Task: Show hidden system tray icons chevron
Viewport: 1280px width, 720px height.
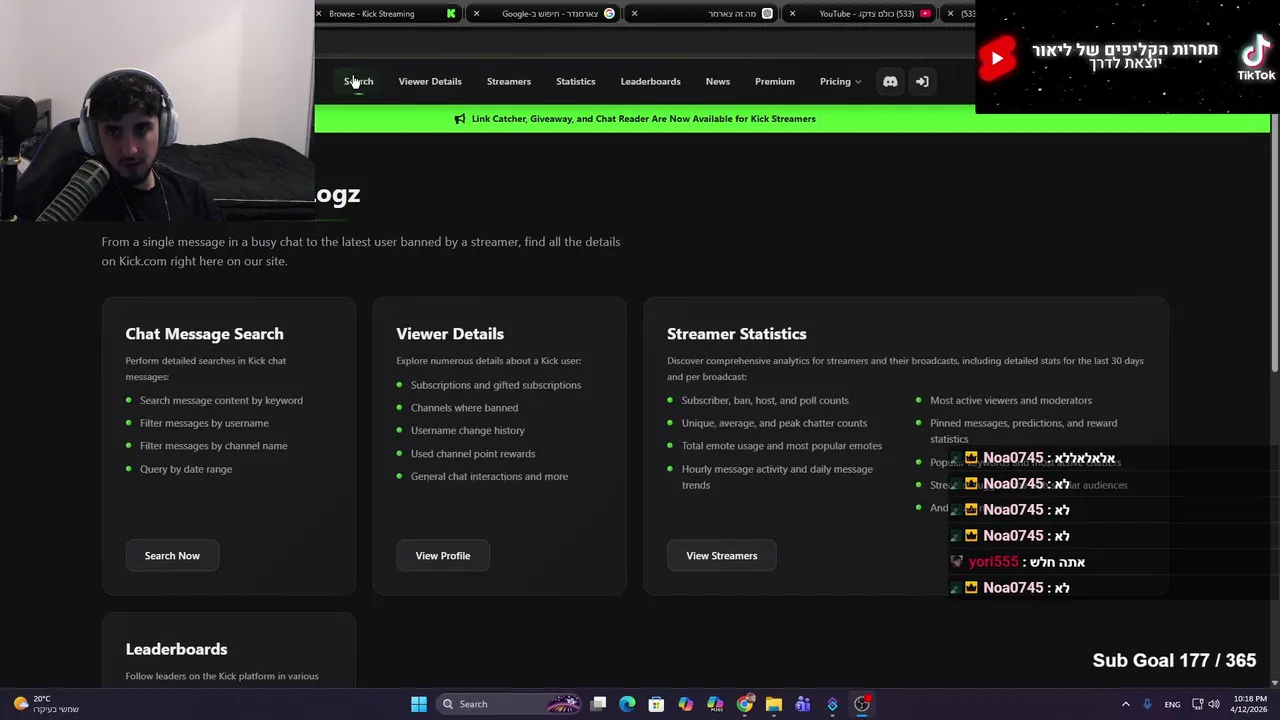Action: (x=1125, y=704)
